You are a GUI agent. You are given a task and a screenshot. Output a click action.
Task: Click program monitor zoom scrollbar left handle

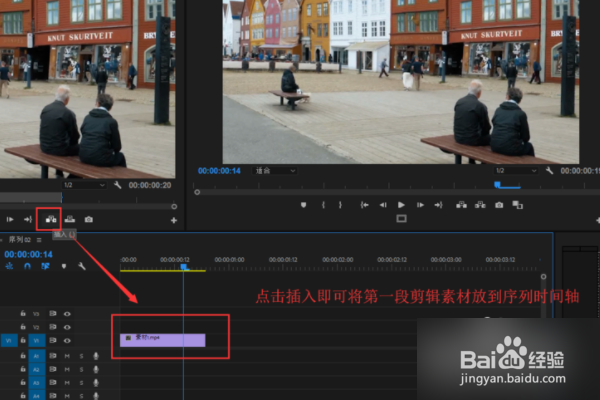click(x=197, y=192)
